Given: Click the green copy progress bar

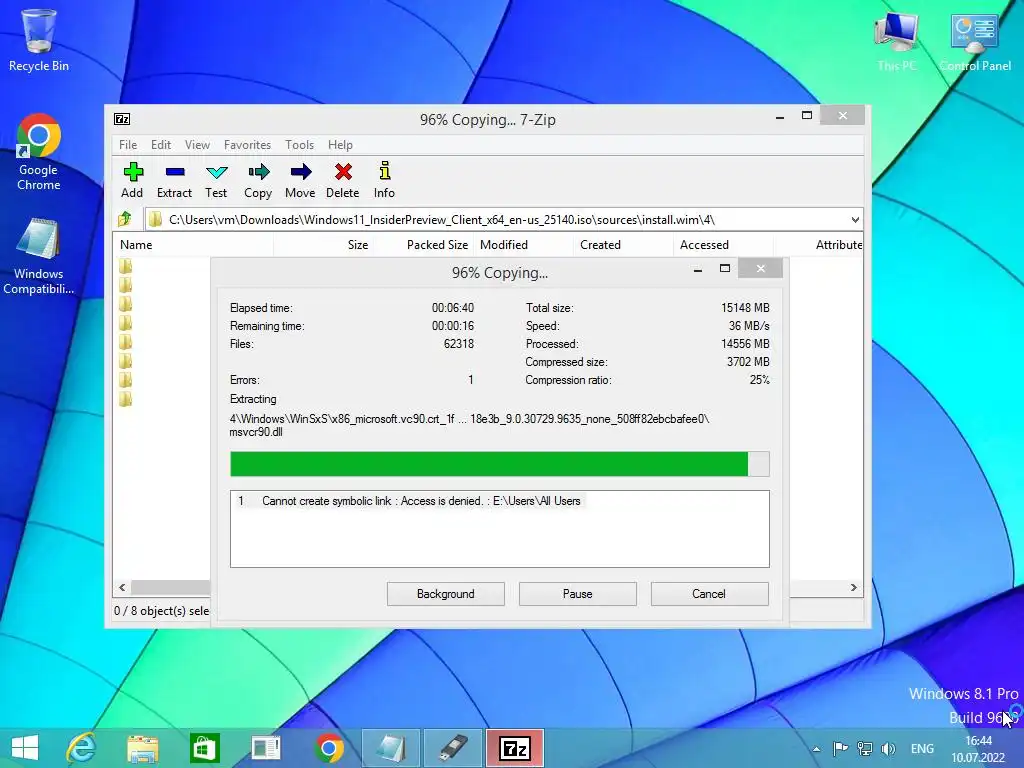Looking at the screenshot, I should [500, 464].
